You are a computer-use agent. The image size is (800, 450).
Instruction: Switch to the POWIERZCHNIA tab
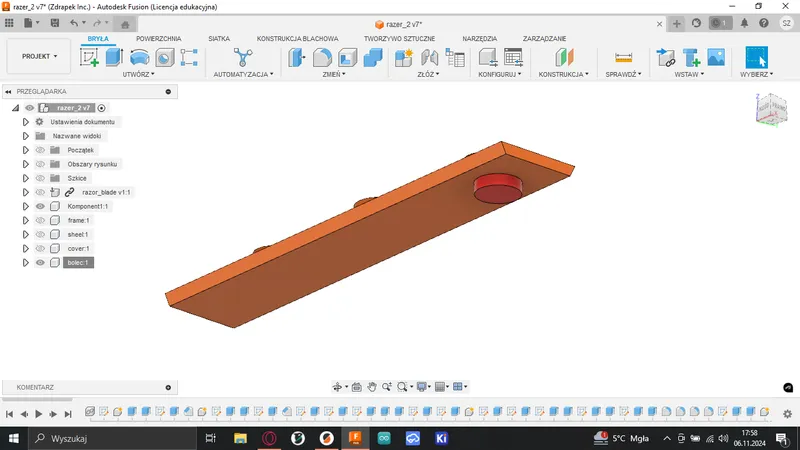158,39
